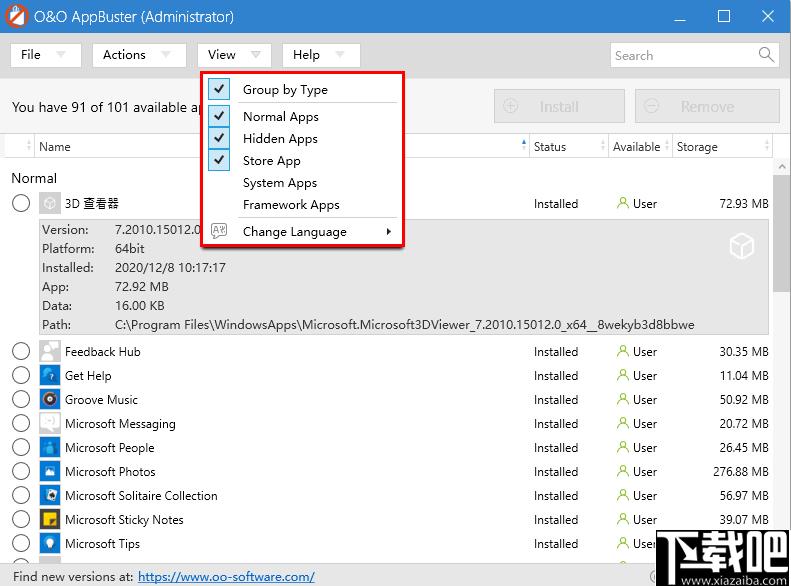Click the Install button
Image resolution: width=791 pixels, height=586 pixels.
point(559,106)
